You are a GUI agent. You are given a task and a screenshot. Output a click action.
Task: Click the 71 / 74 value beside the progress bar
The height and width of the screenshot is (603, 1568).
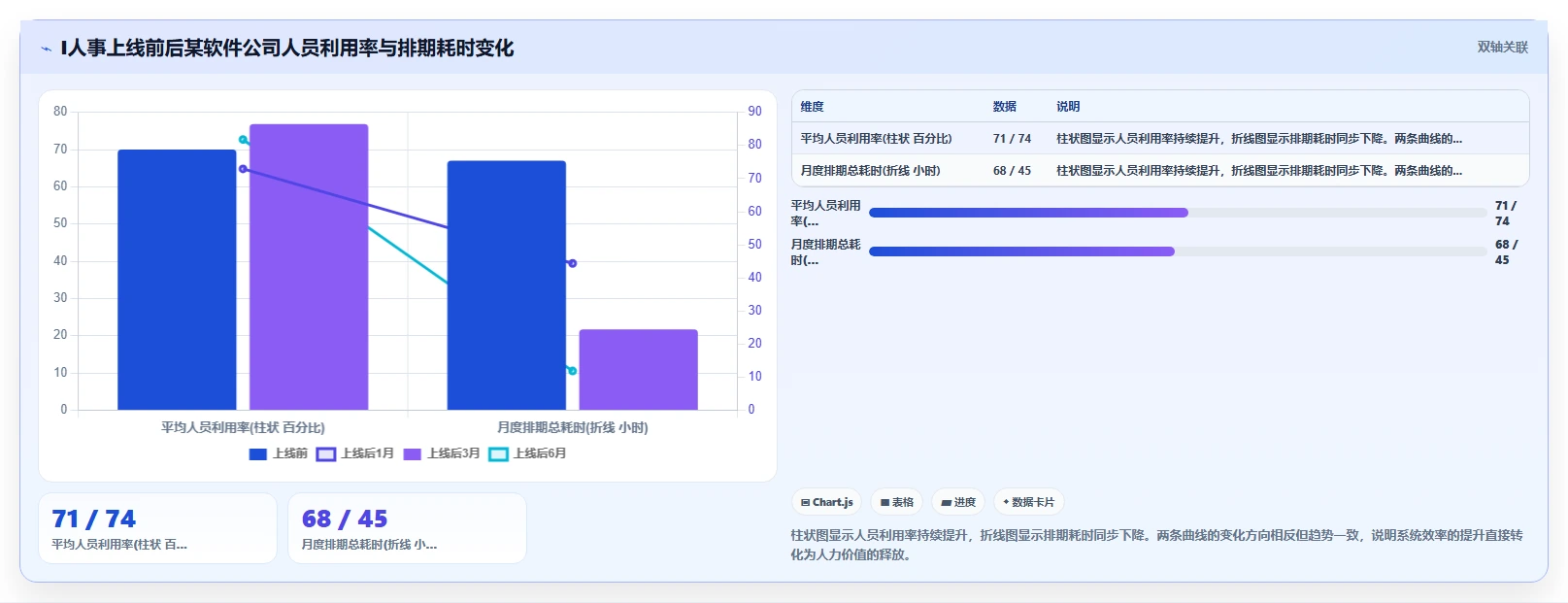coord(1506,214)
